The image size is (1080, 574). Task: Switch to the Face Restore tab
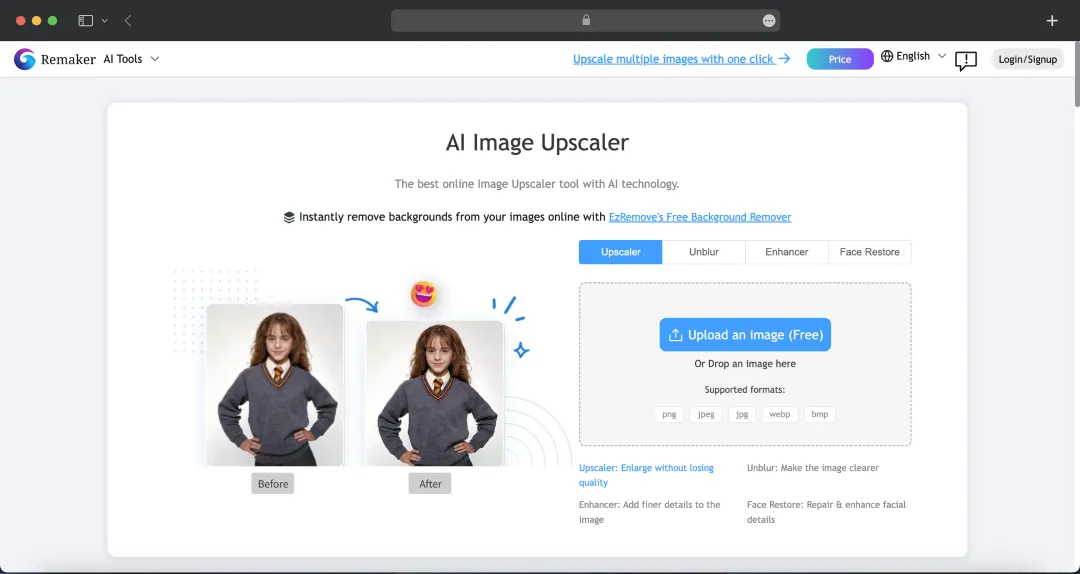point(870,252)
